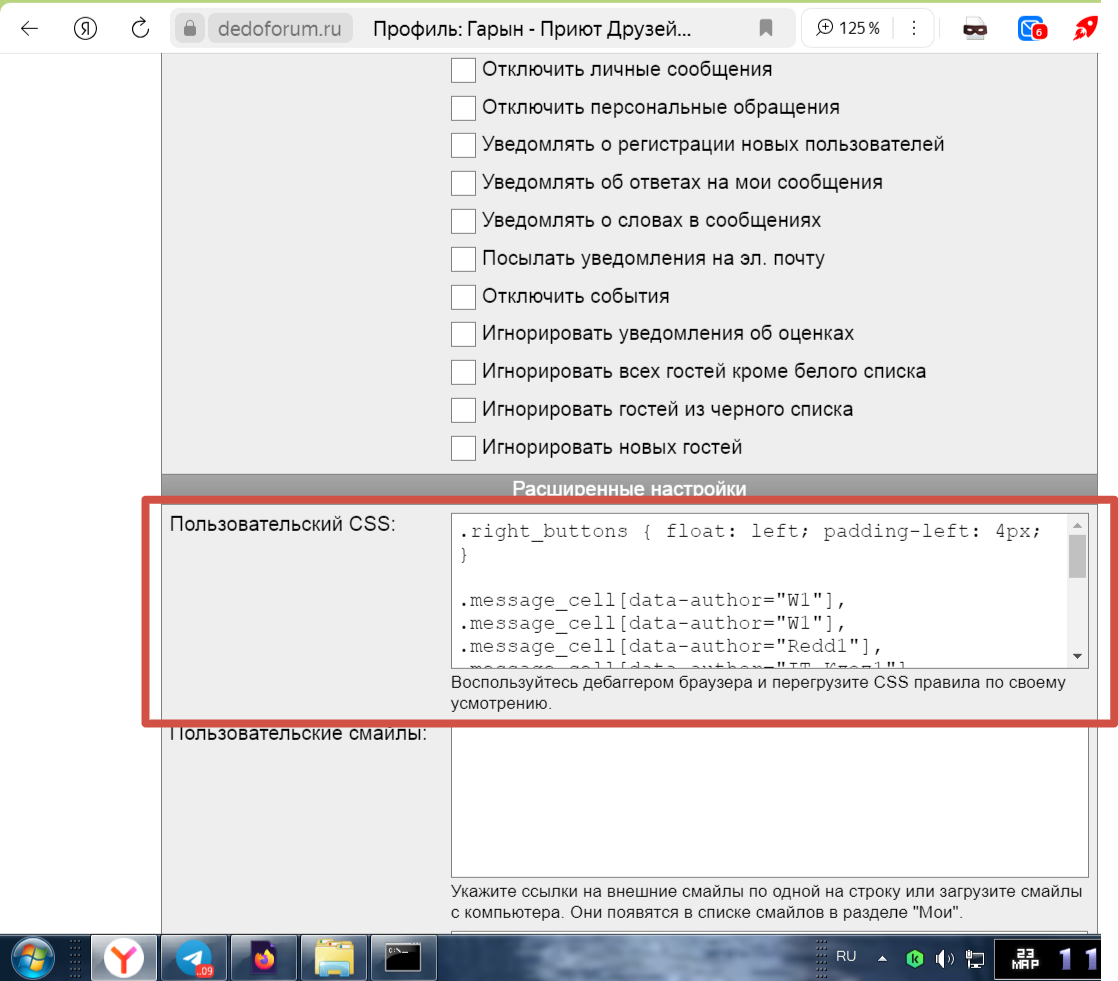Enable 'Отключить личные сообщения' checkbox
This screenshot has width=1118, height=981.
[463, 70]
